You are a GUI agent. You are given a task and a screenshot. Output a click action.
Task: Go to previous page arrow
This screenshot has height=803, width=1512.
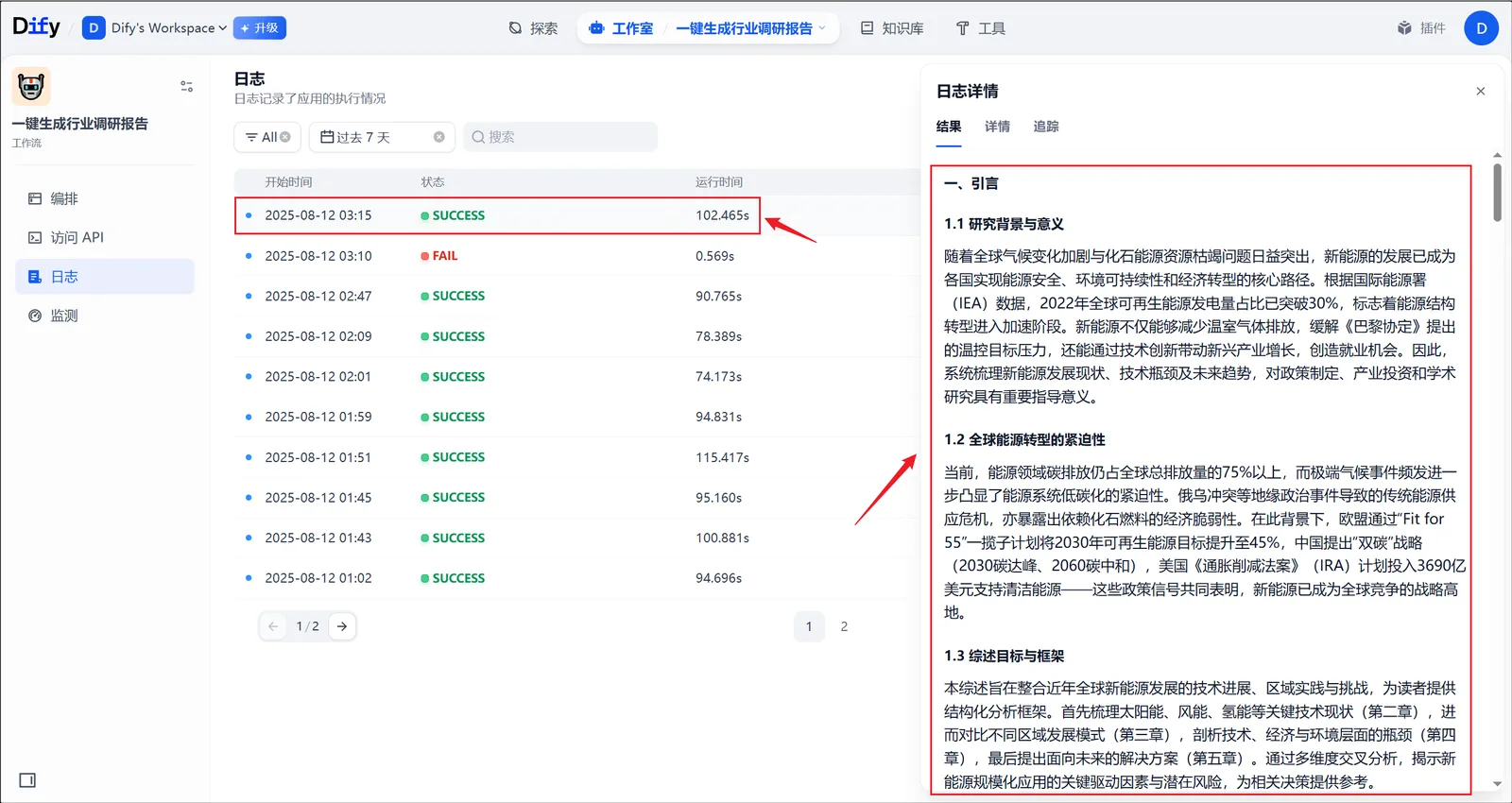[273, 626]
